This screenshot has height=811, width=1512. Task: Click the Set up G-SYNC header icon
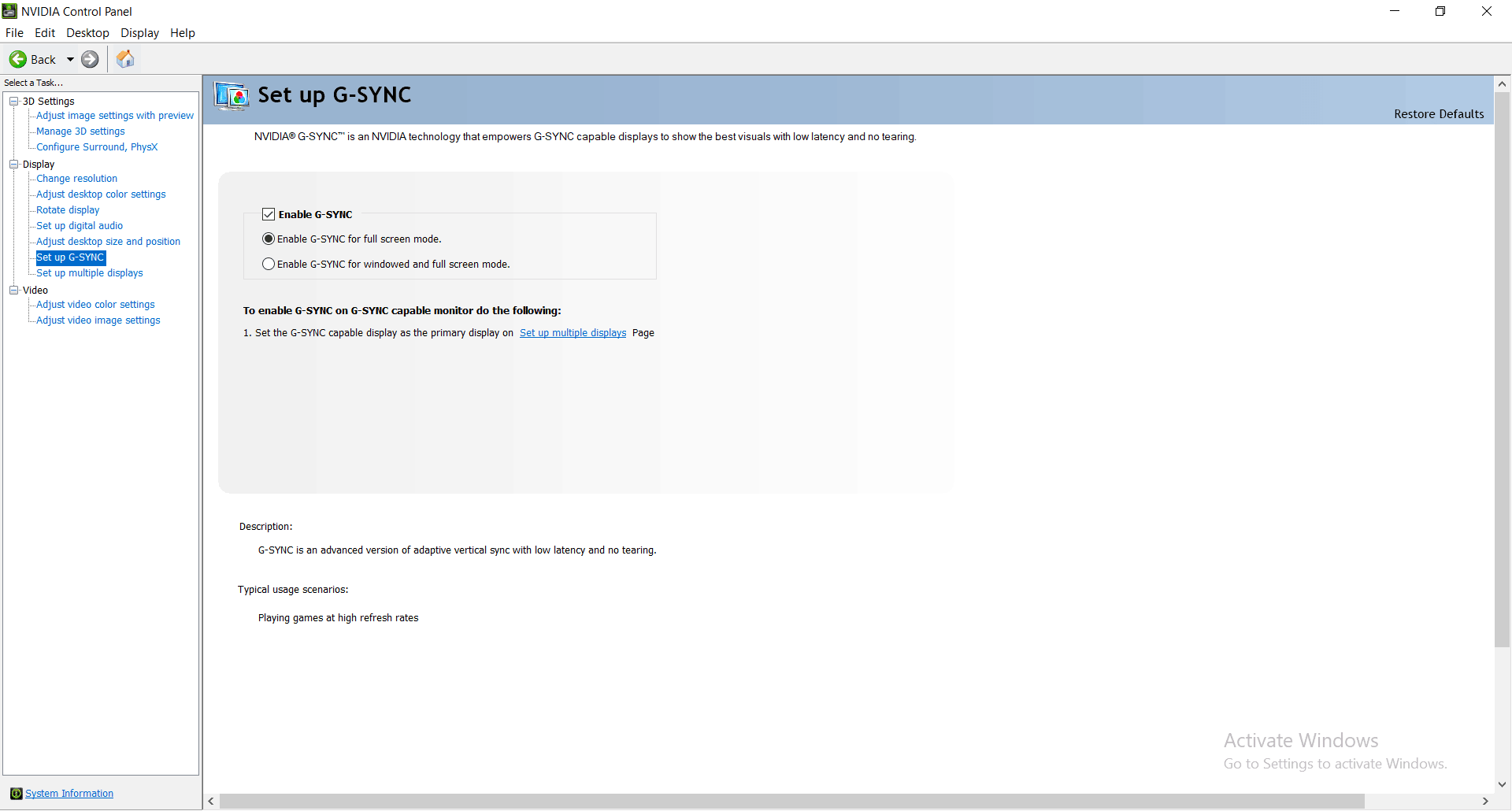tap(232, 96)
